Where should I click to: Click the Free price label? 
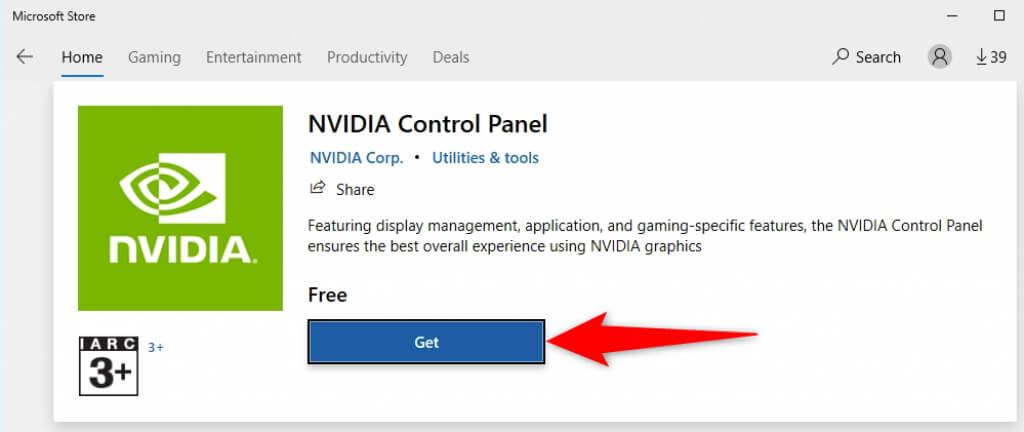328,295
